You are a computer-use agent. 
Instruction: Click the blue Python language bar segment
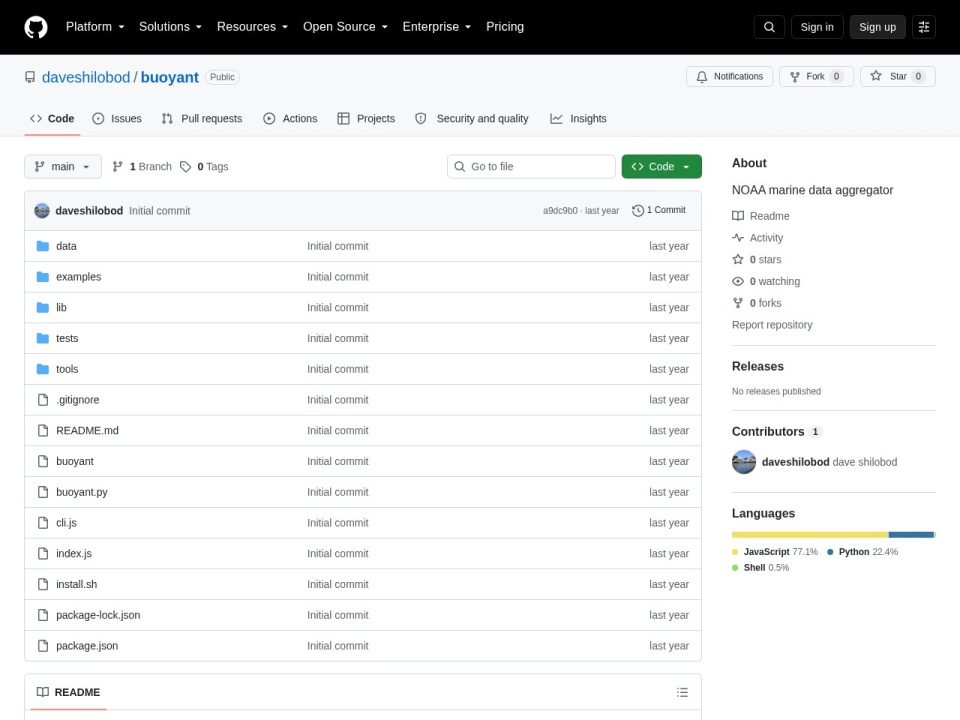pyautogui.click(x=911, y=535)
